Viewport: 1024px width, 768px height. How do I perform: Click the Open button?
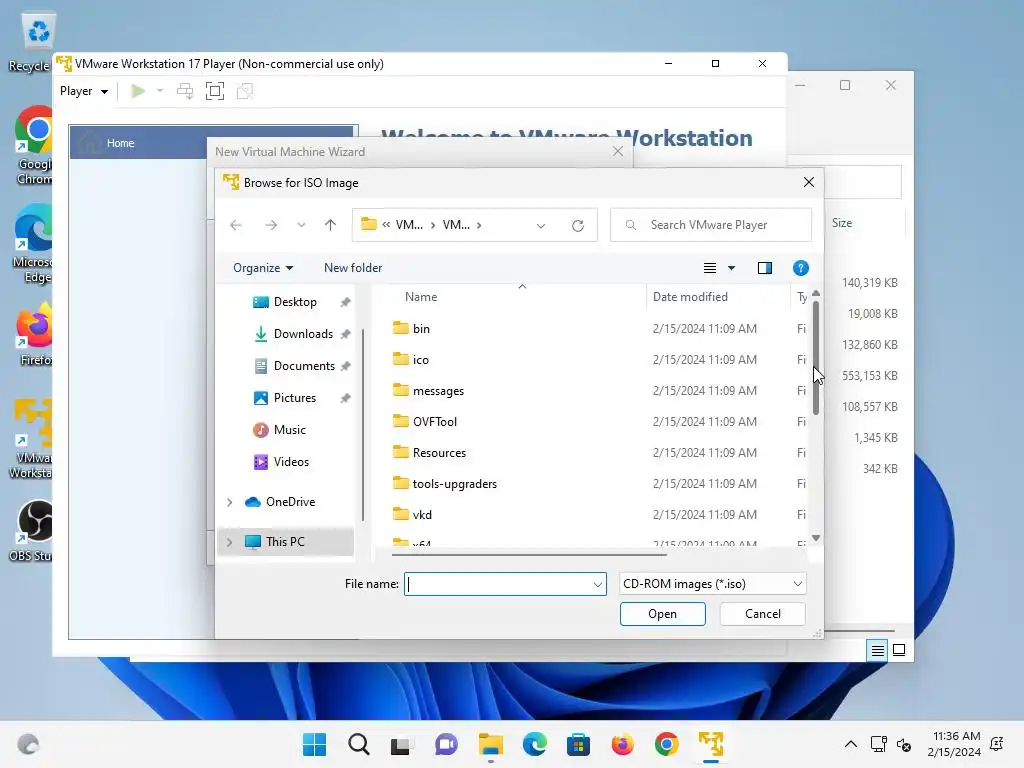(x=662, y=614)
